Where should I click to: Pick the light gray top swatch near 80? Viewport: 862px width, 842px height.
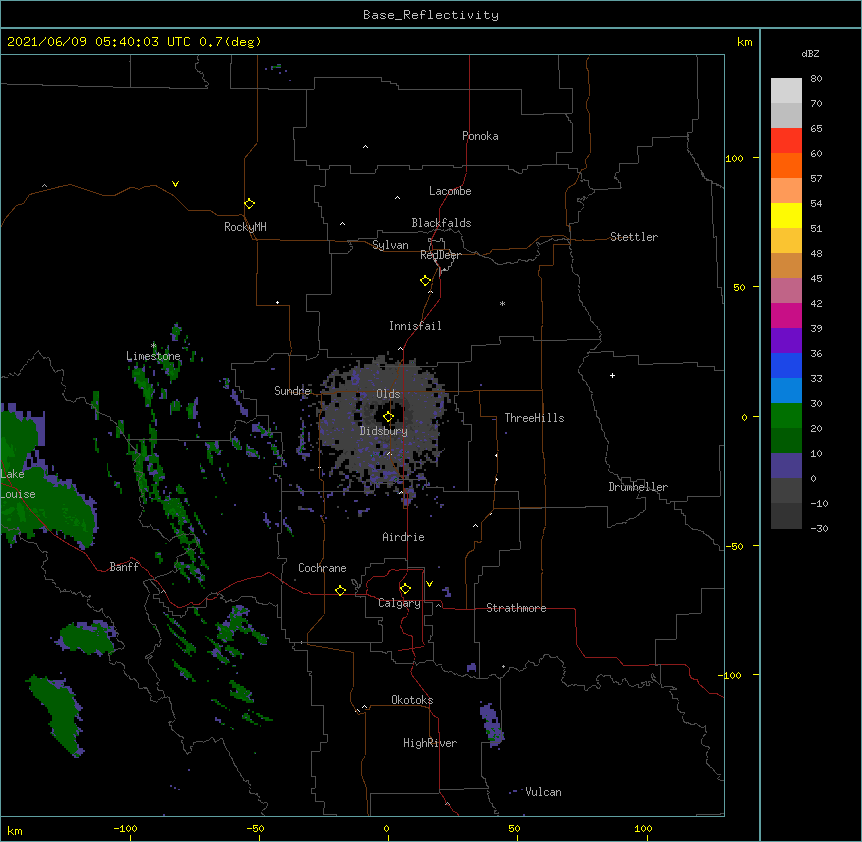point(786,91)
